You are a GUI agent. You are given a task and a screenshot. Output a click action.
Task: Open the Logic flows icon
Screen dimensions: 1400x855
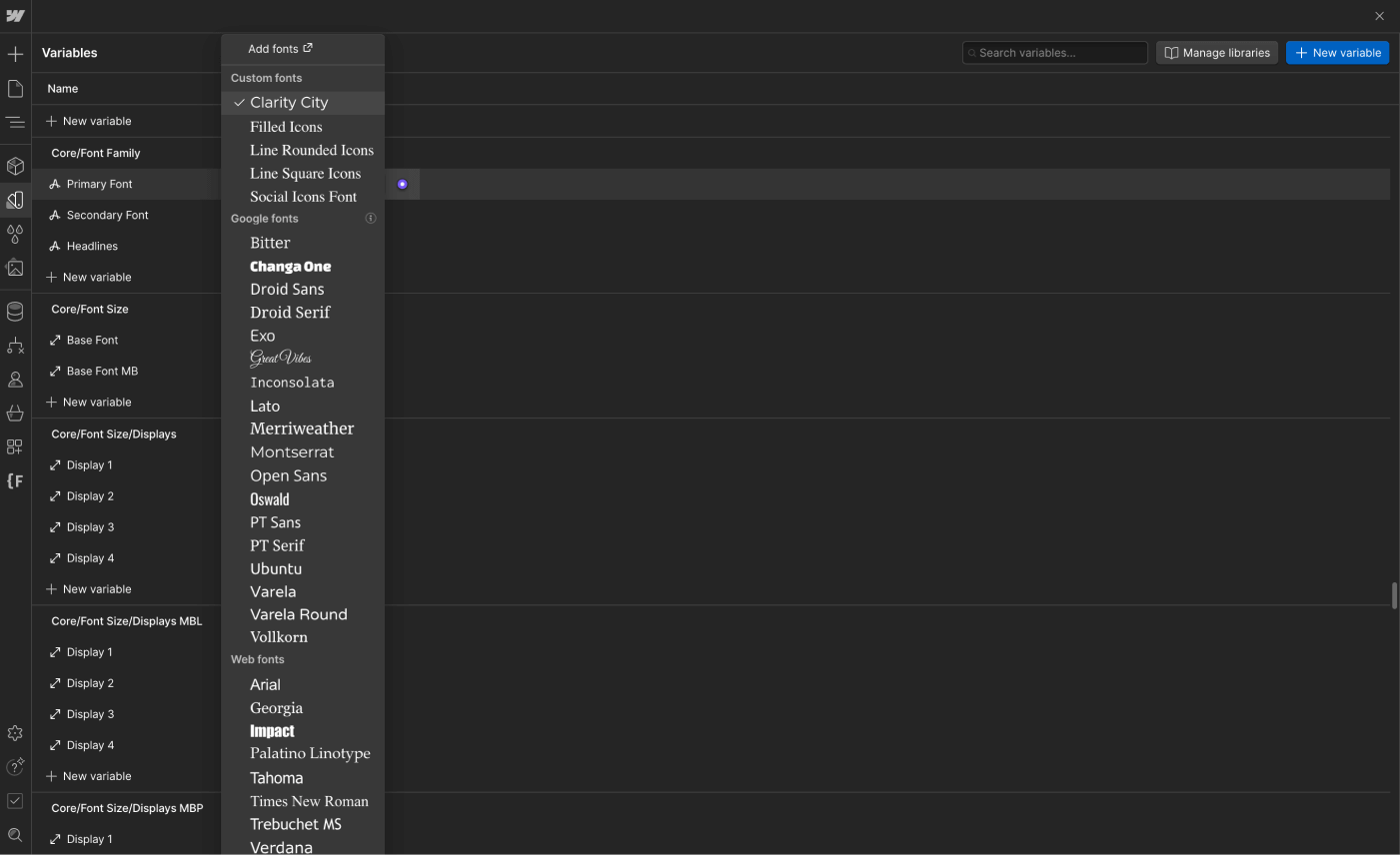coord(15,346)
